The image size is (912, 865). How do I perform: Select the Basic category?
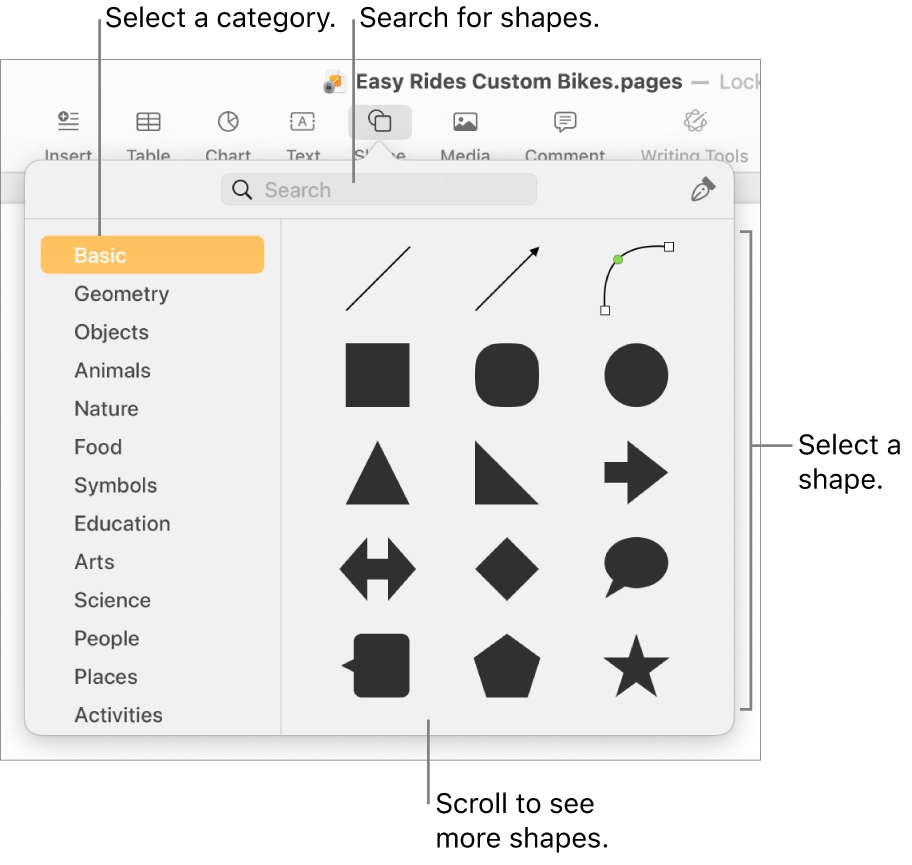point(152,255)
